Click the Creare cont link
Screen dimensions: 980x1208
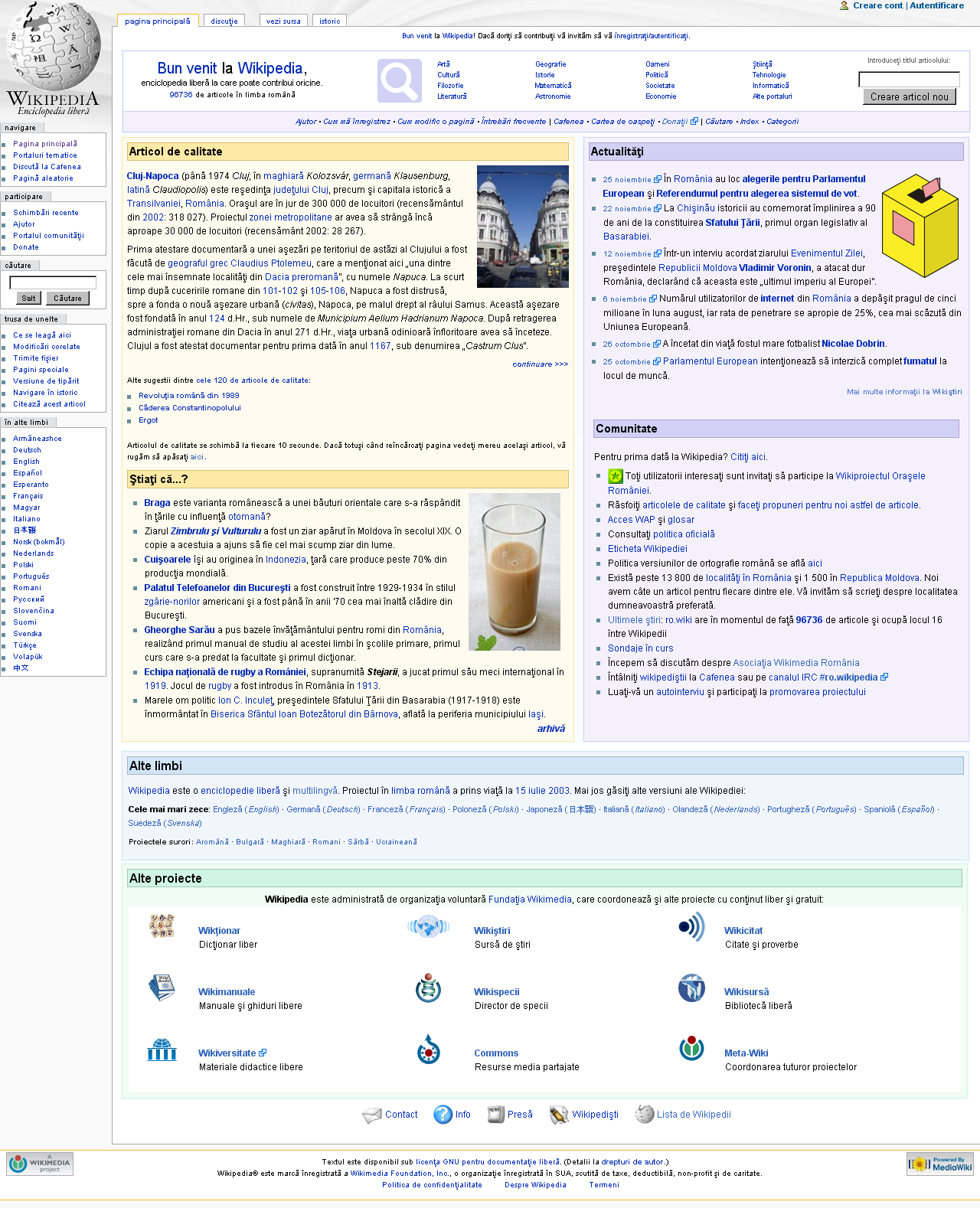[878, 5]
